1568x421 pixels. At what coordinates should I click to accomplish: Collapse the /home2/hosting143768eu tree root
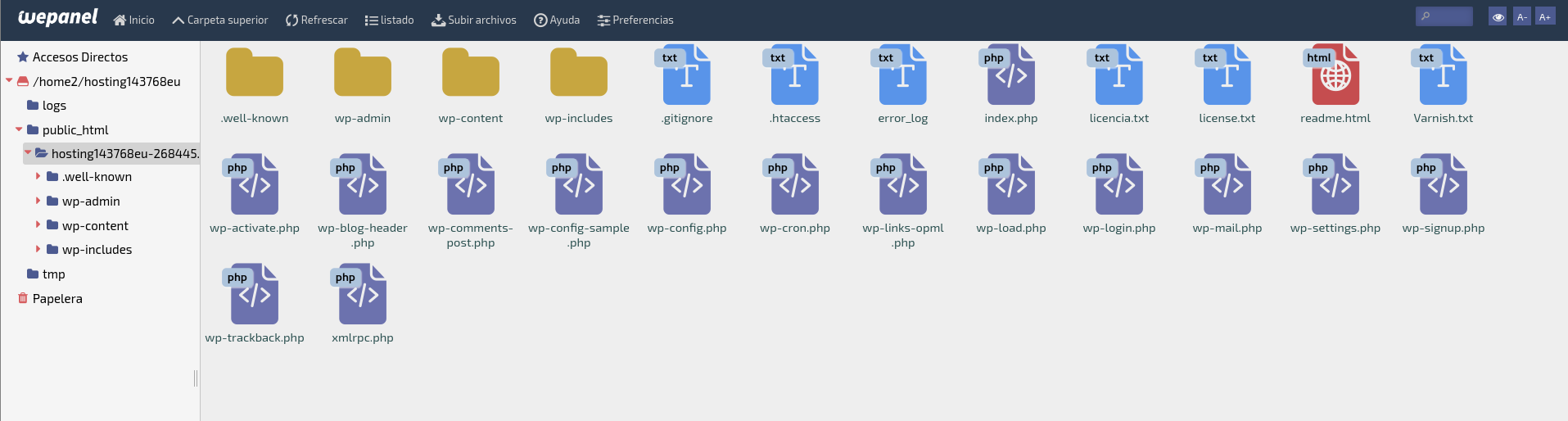[9, 81]
